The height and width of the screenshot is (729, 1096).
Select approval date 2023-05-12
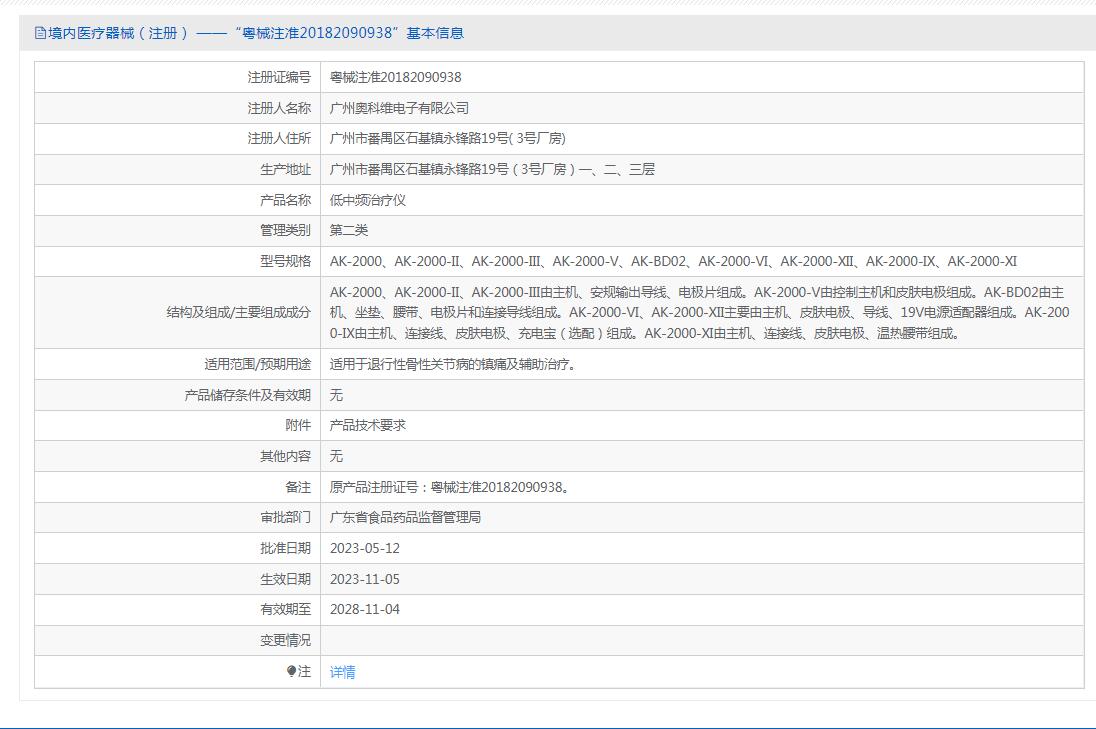point(364,548)
